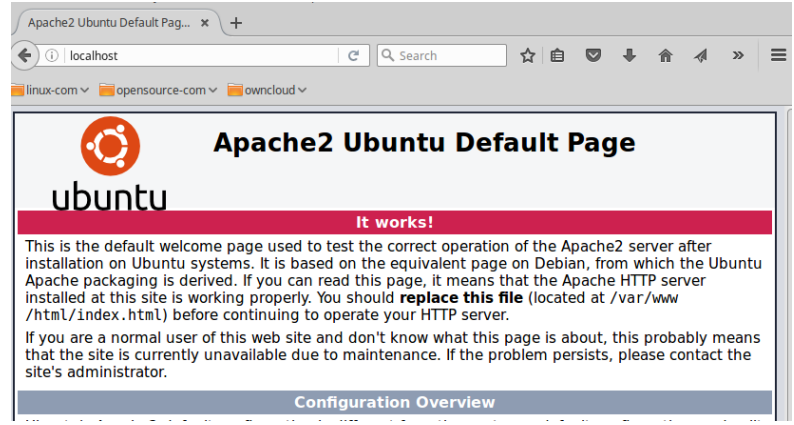Viewport: 794px width, 425px height.
Task: Click the Back navigation arrow
Action: (x=24, y=55)
